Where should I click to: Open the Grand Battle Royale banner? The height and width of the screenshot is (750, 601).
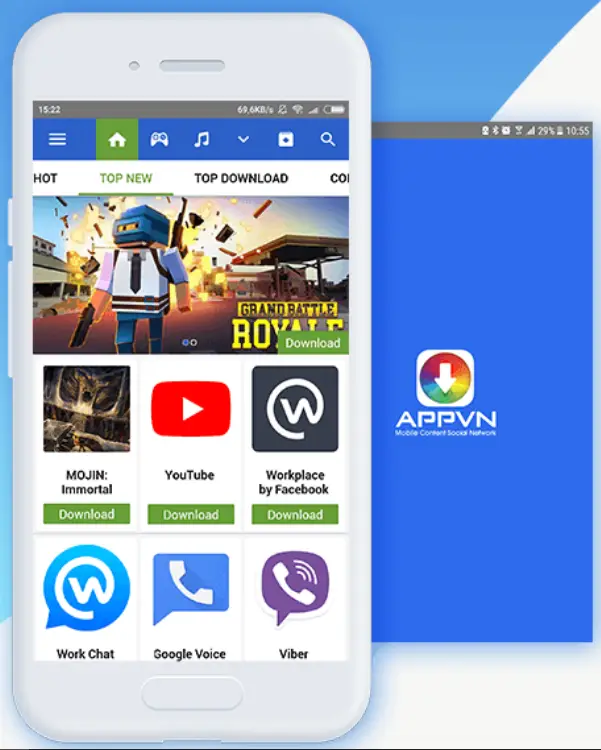190,275
